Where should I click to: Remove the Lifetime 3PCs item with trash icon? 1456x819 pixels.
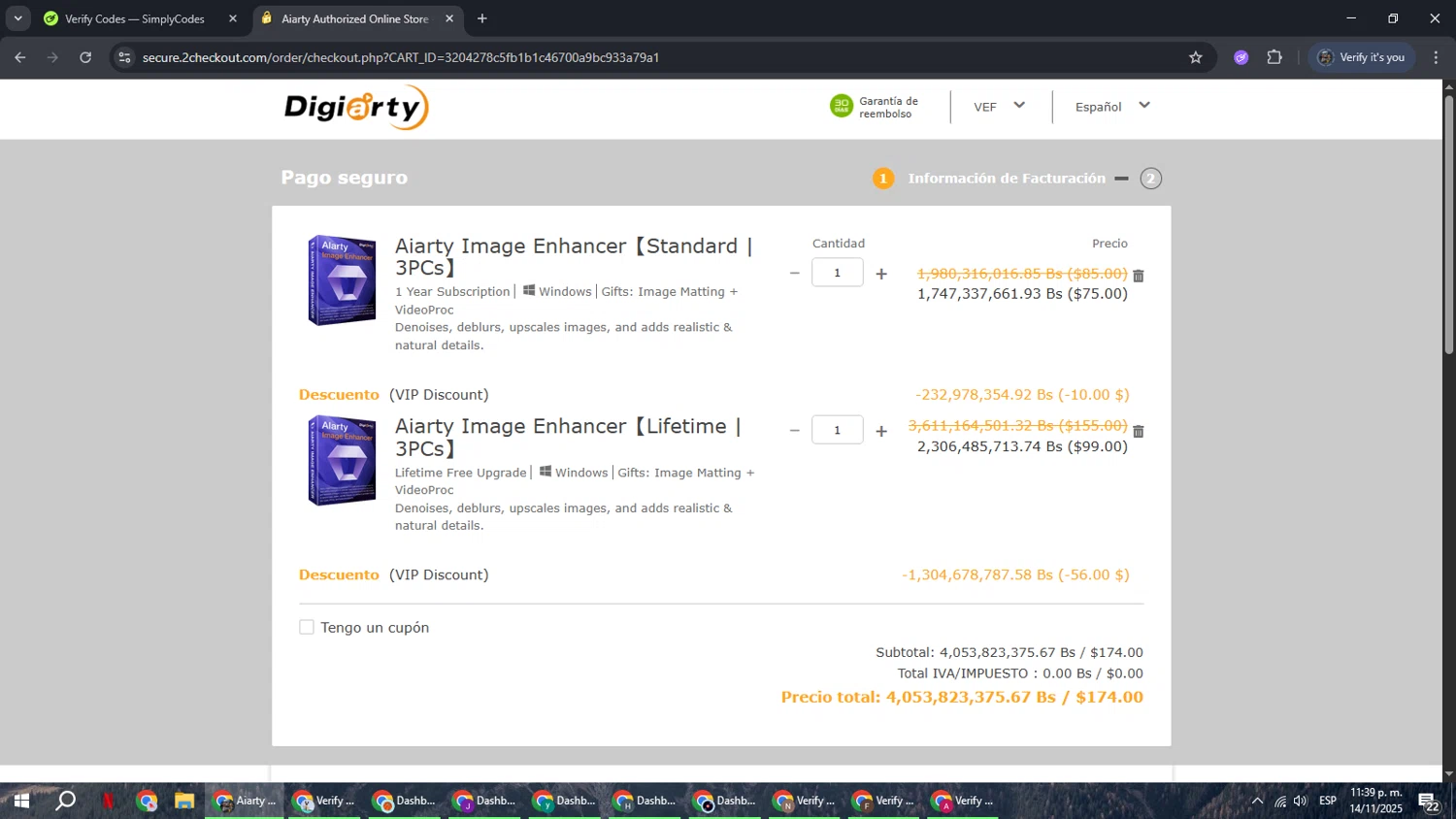click(x=1139, y=431)
